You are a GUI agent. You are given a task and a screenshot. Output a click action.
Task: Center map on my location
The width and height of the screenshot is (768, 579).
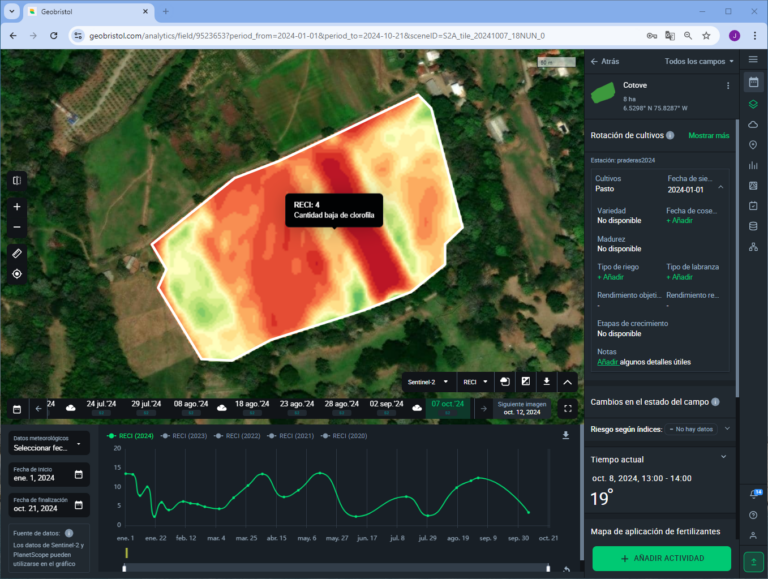click(x=17, y=274)
